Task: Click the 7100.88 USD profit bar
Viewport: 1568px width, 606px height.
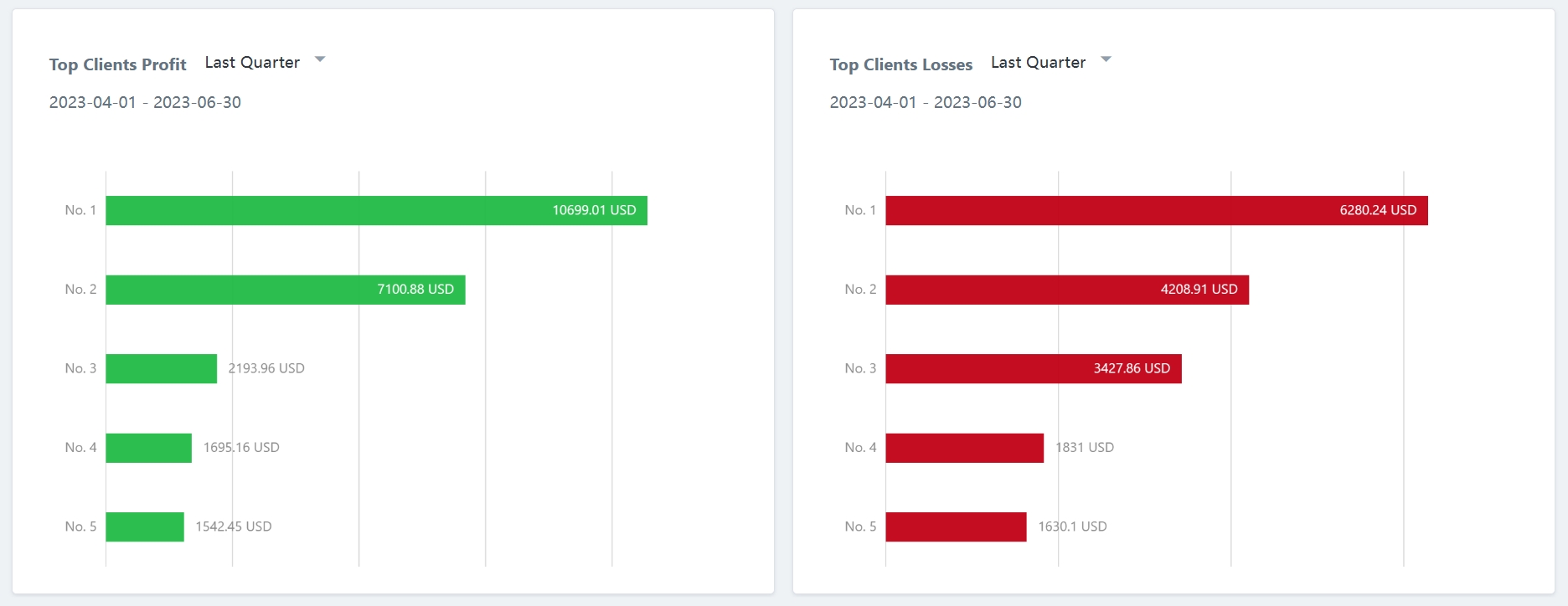Action: 285,290
